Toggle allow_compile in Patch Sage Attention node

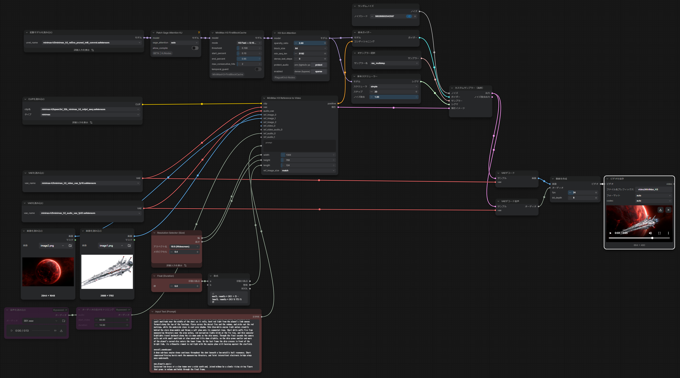click(x=195, y=48)
